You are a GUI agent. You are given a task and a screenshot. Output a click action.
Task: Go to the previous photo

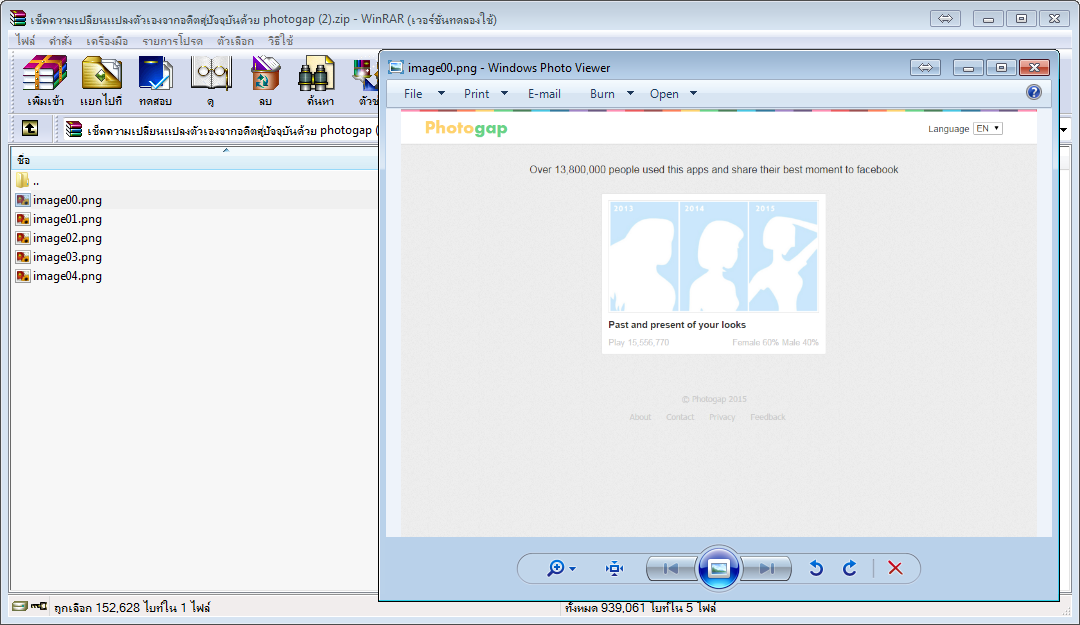672,568
